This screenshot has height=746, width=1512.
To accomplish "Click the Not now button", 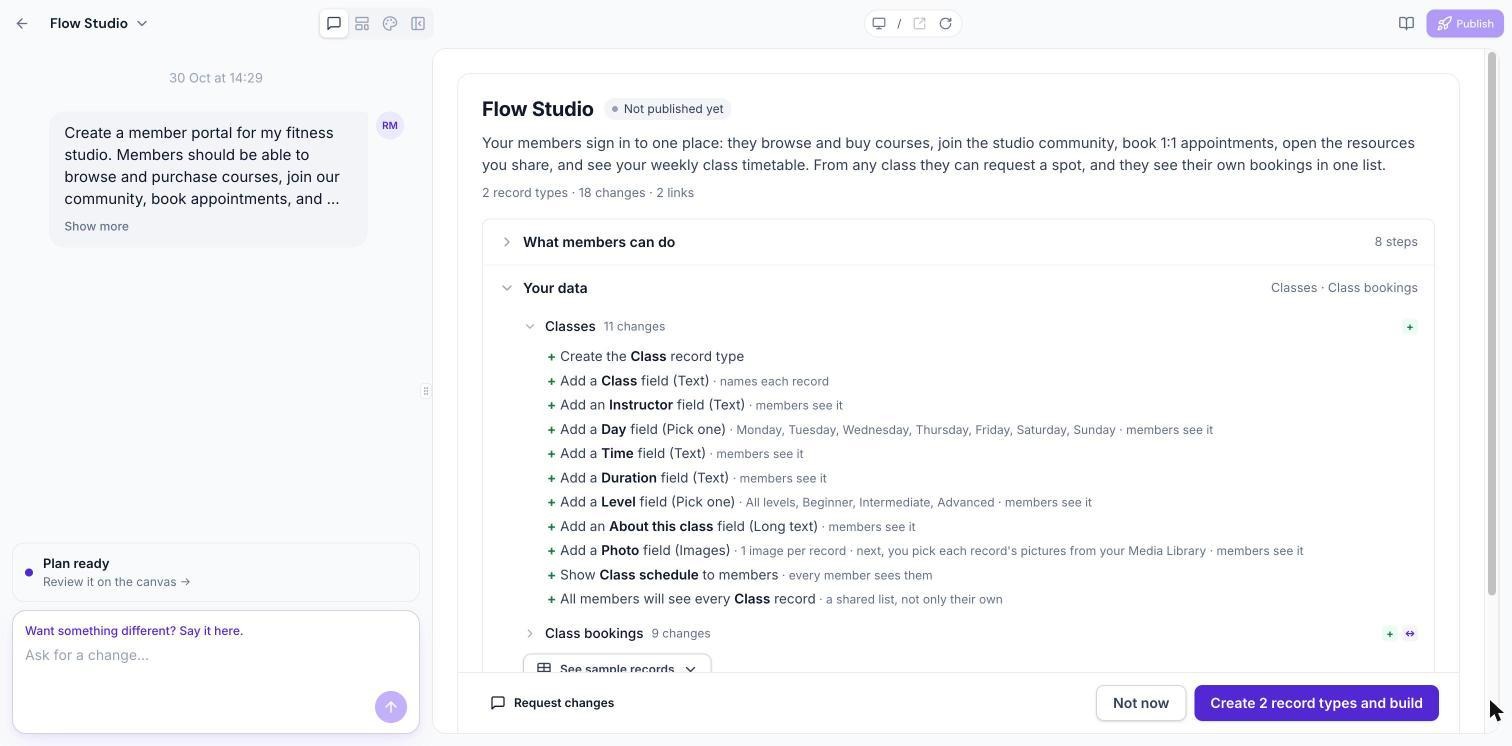I will [1141, 703].
